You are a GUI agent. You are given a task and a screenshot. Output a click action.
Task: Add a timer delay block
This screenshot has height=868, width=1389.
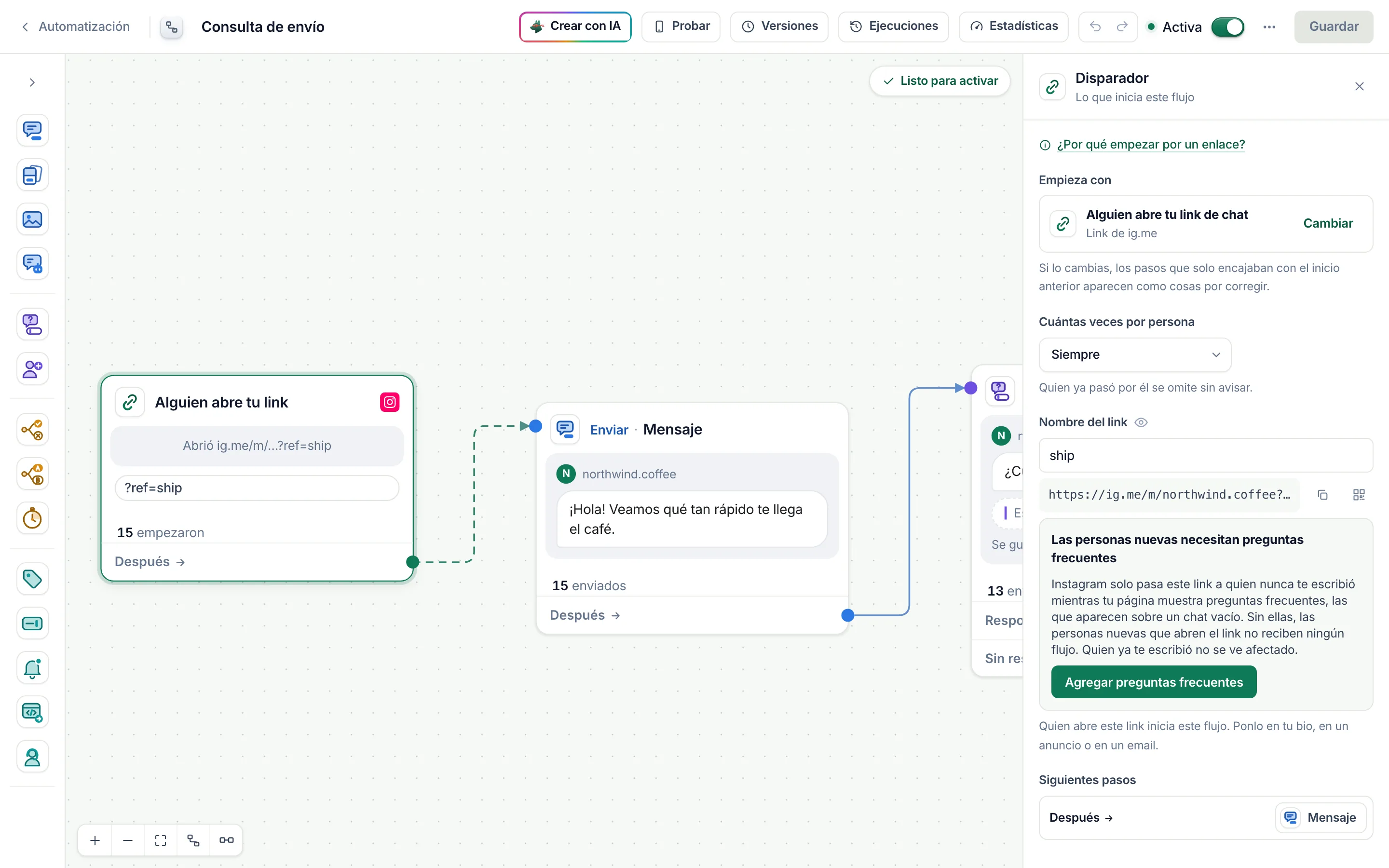pos(32,518)
